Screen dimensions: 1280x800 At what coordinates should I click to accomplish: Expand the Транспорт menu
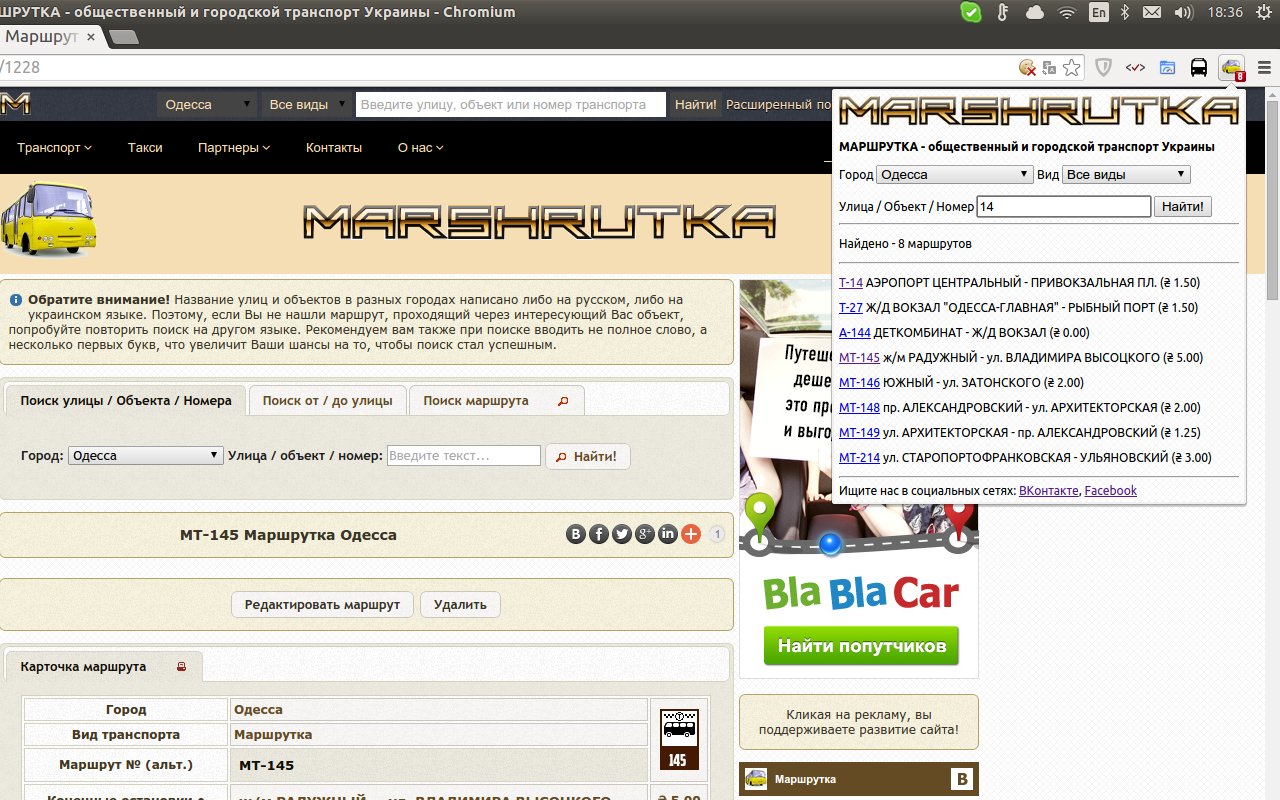[54, 147]
